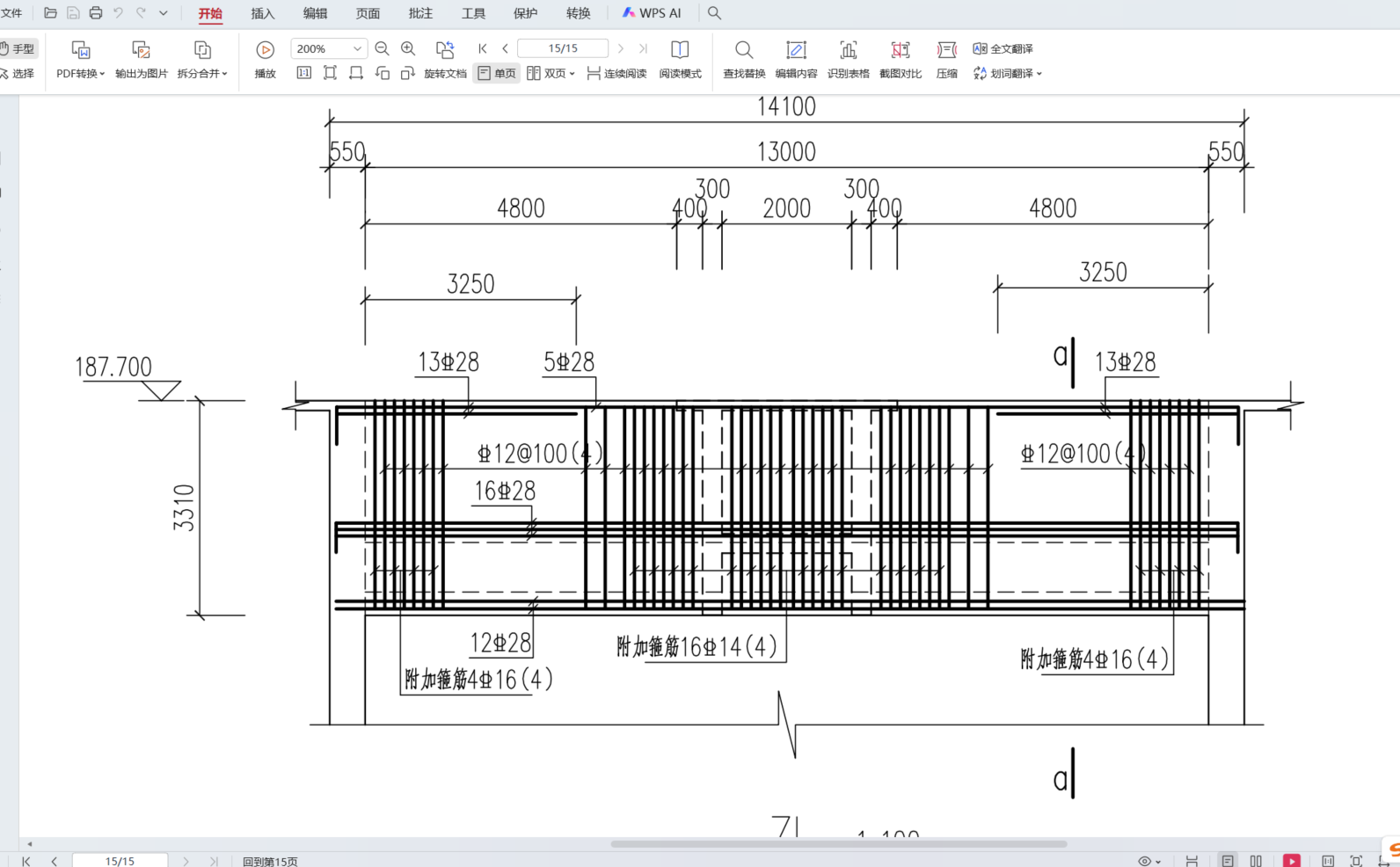The height and width of the screenshot is (867, 1400).
Task: Go to previous page in the toolbar
Action: (505, 48)
